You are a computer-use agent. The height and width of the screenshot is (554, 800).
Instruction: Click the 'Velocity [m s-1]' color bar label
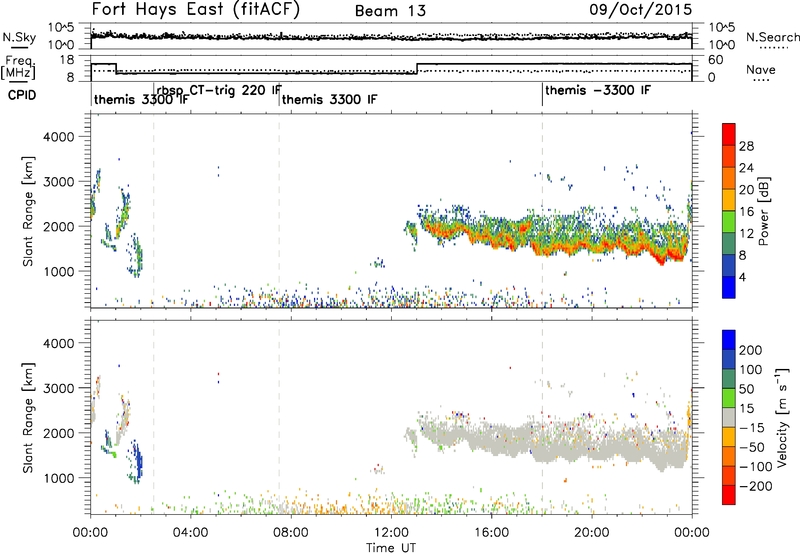[x=781, y=417]
